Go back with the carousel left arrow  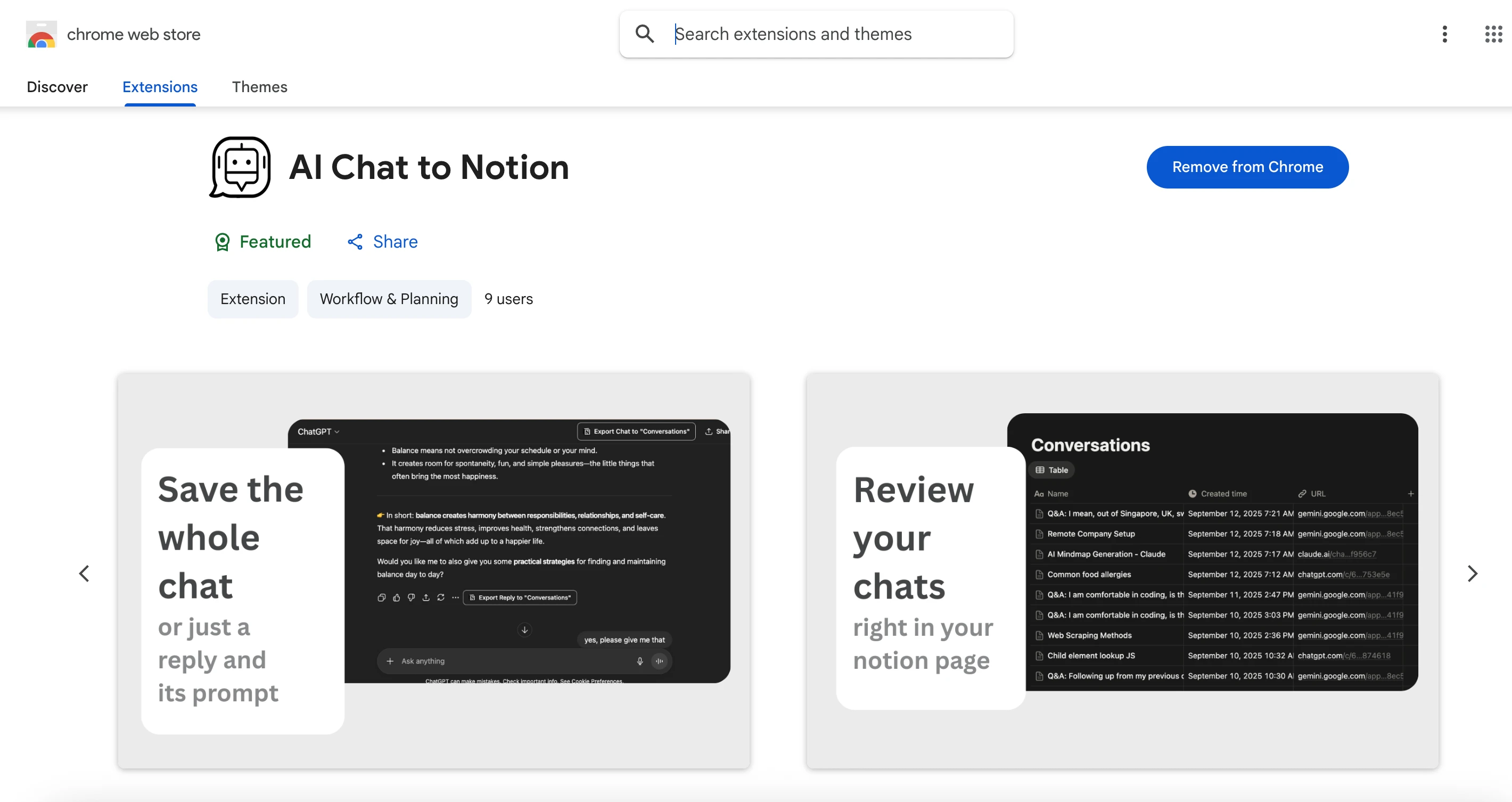pyautogui.click(x=84, y=573)
